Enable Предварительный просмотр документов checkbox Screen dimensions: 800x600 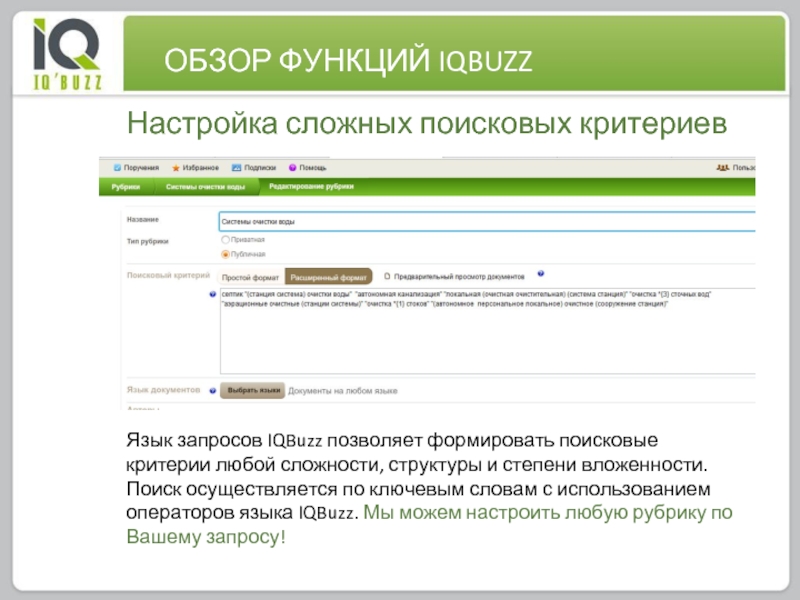click(387, 276)
